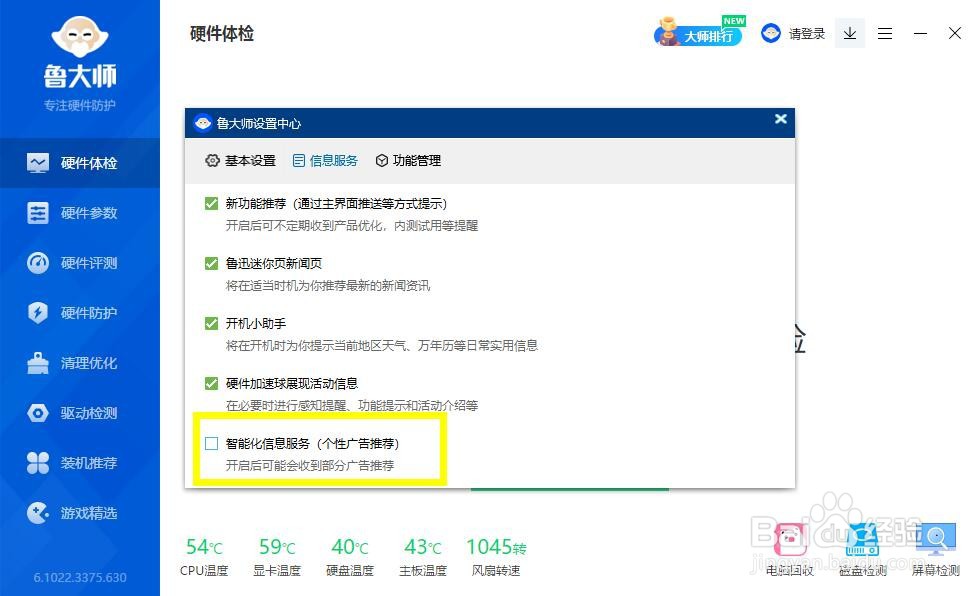
Task: Click the 59°C 显卡温度 reading
Action: (x=277, y=556)
